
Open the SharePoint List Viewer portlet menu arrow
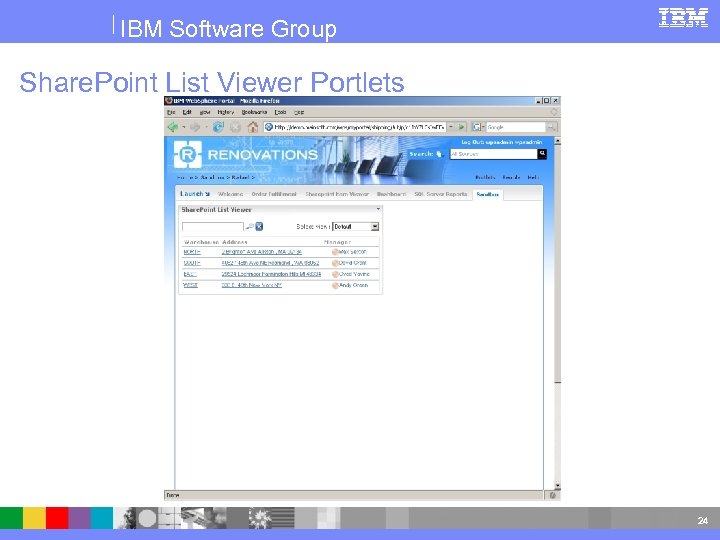(378, 209)
